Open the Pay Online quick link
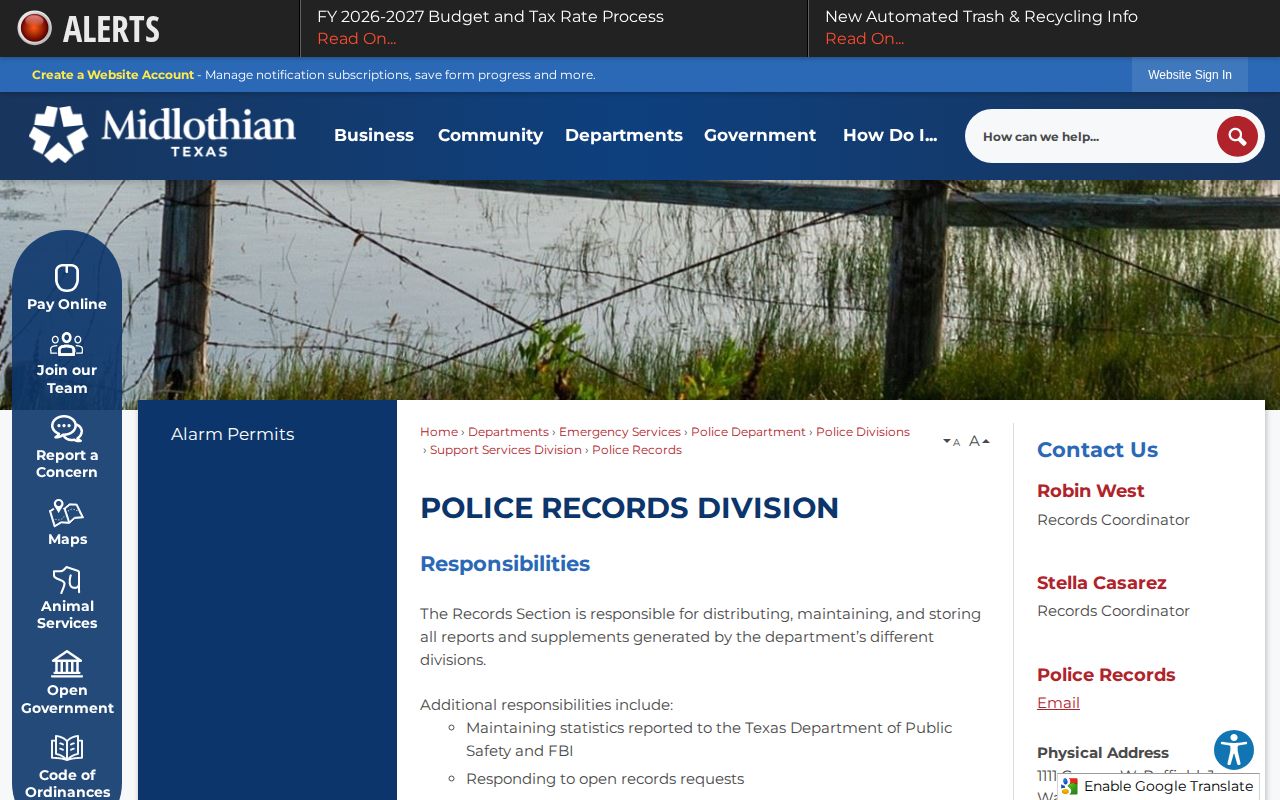The height and width of the screenshot is (800, 1280). 67,288
